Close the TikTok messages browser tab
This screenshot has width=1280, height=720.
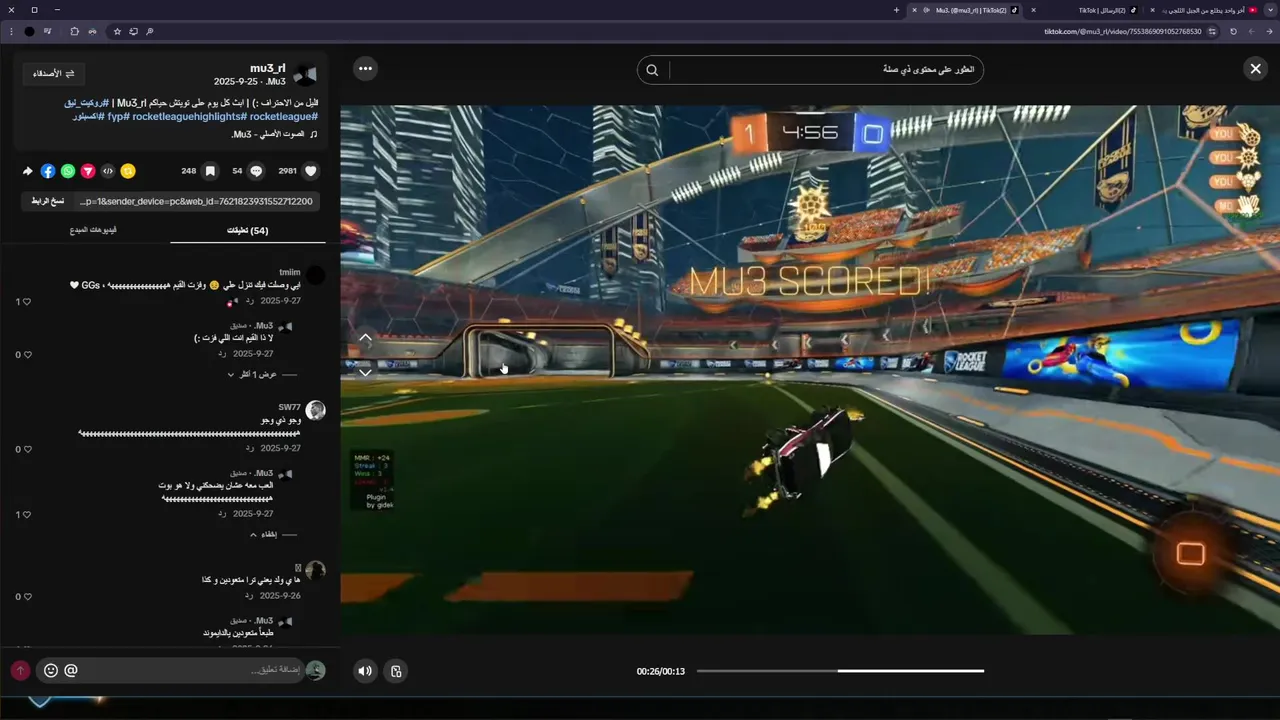pyautogui.click(x=1033, y=10)
